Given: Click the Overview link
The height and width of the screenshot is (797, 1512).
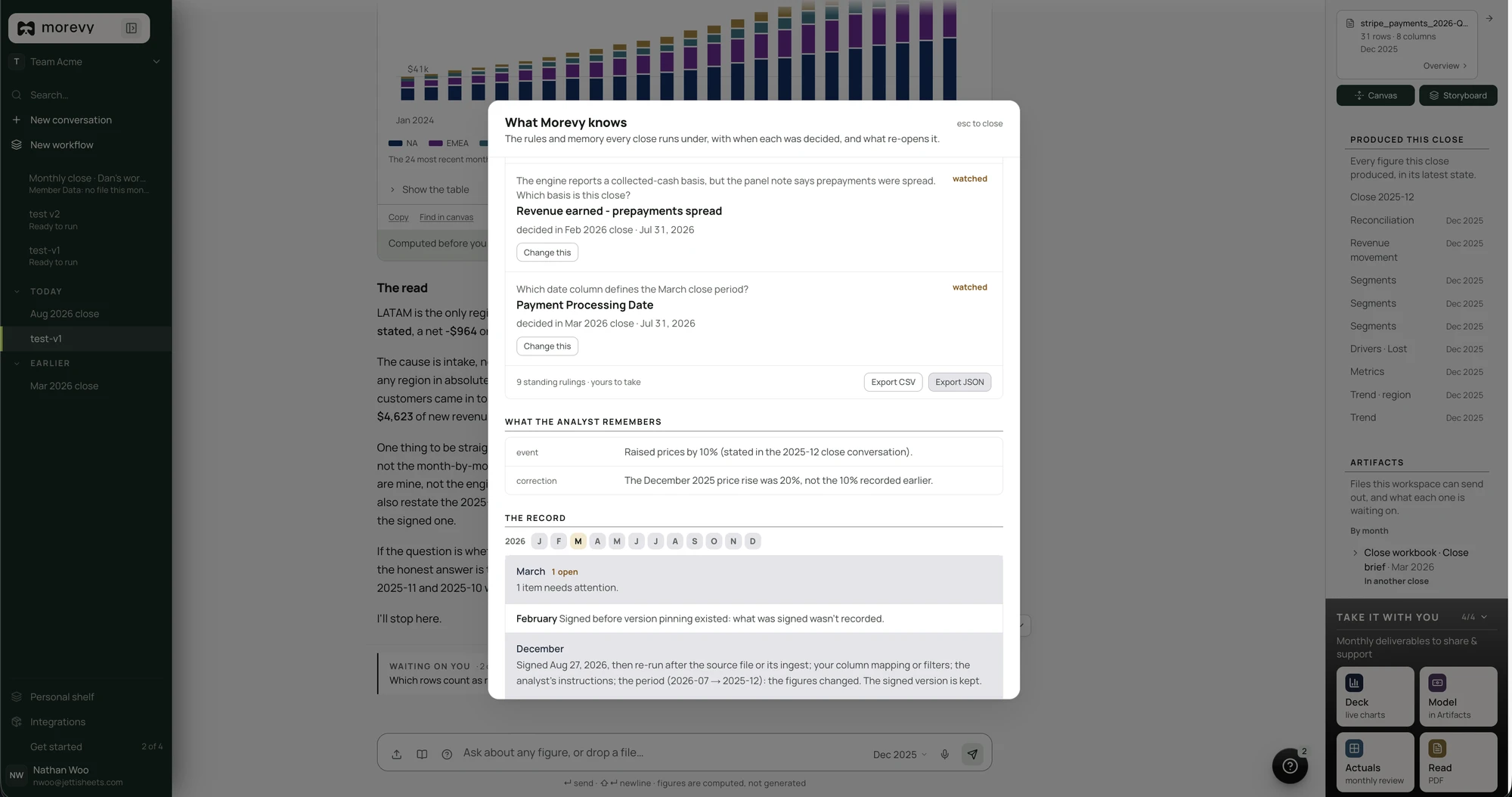Looking at the screenshot, I should (x=1445, y=66).
